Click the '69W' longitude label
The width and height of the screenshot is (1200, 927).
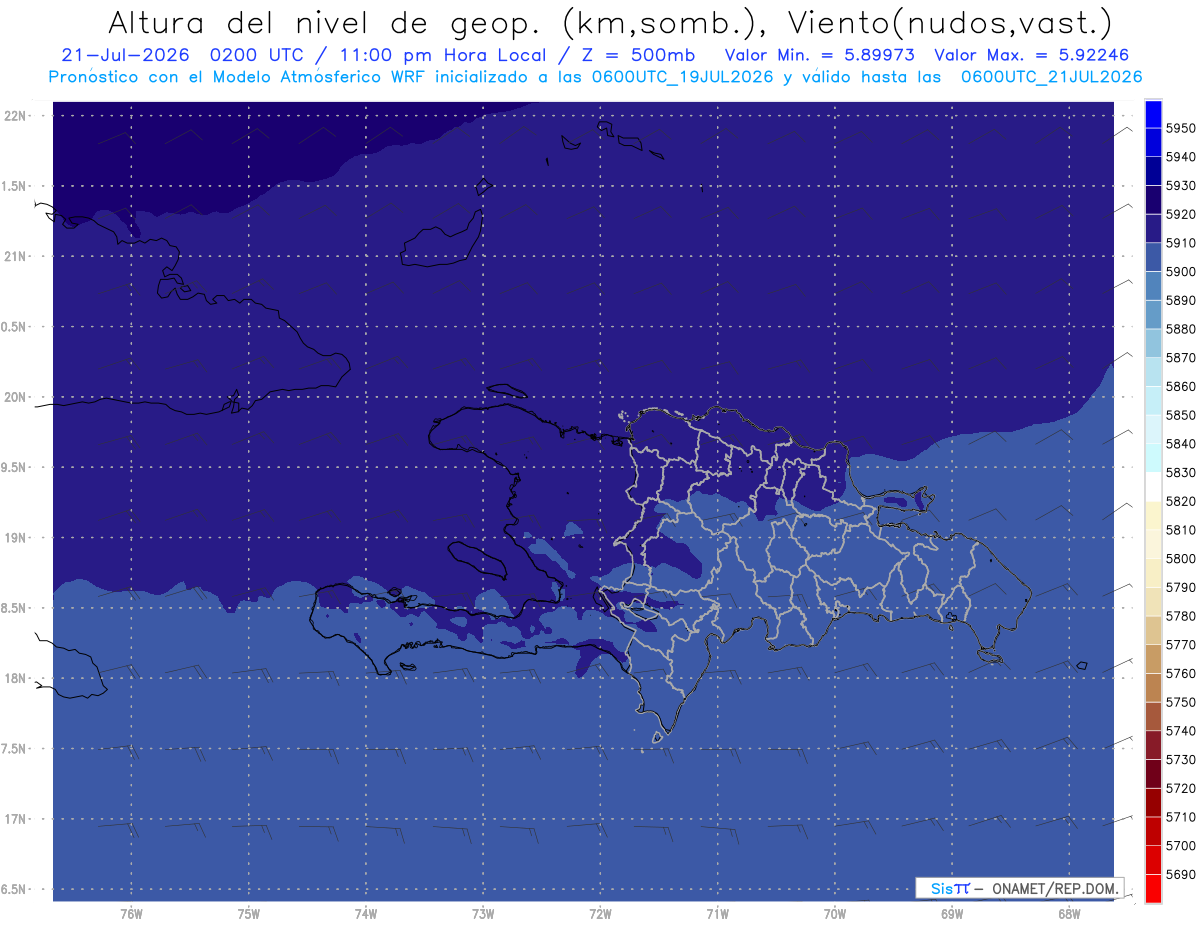952,914
